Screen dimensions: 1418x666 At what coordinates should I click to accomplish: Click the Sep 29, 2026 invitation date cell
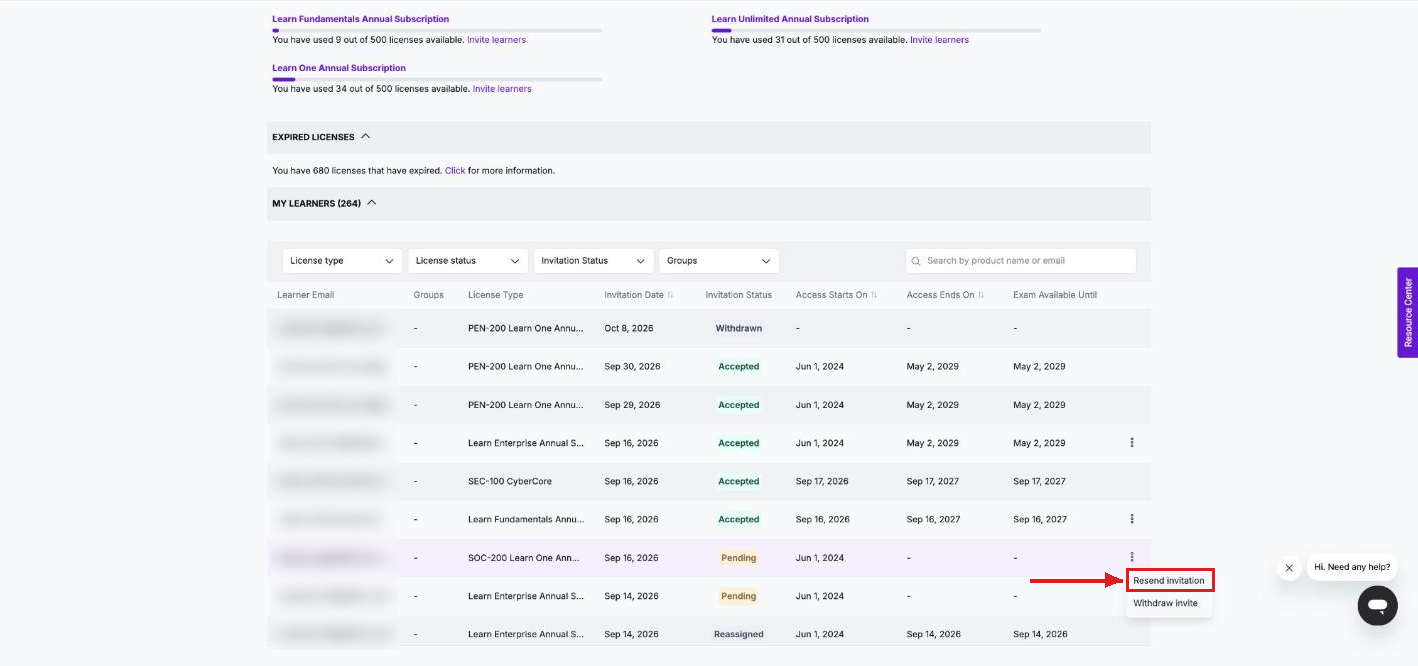pos(632,405)
